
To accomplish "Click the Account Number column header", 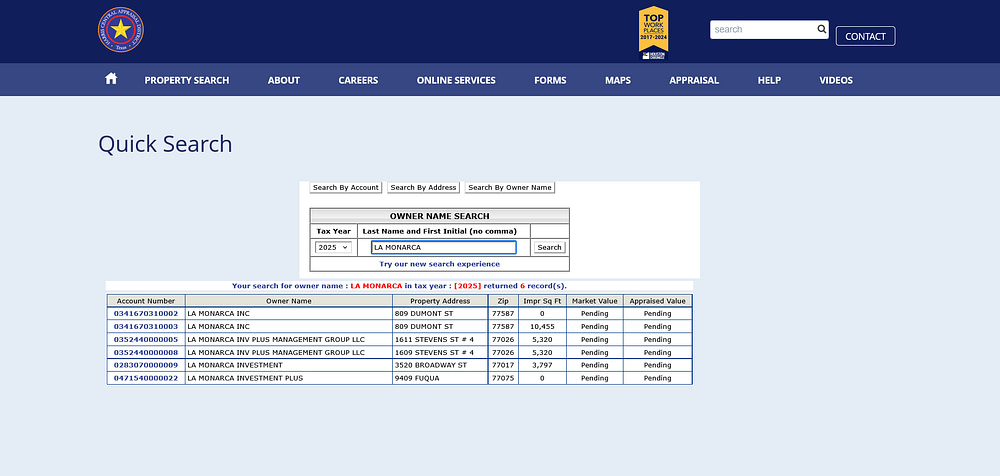I will [x=146, y=301].
